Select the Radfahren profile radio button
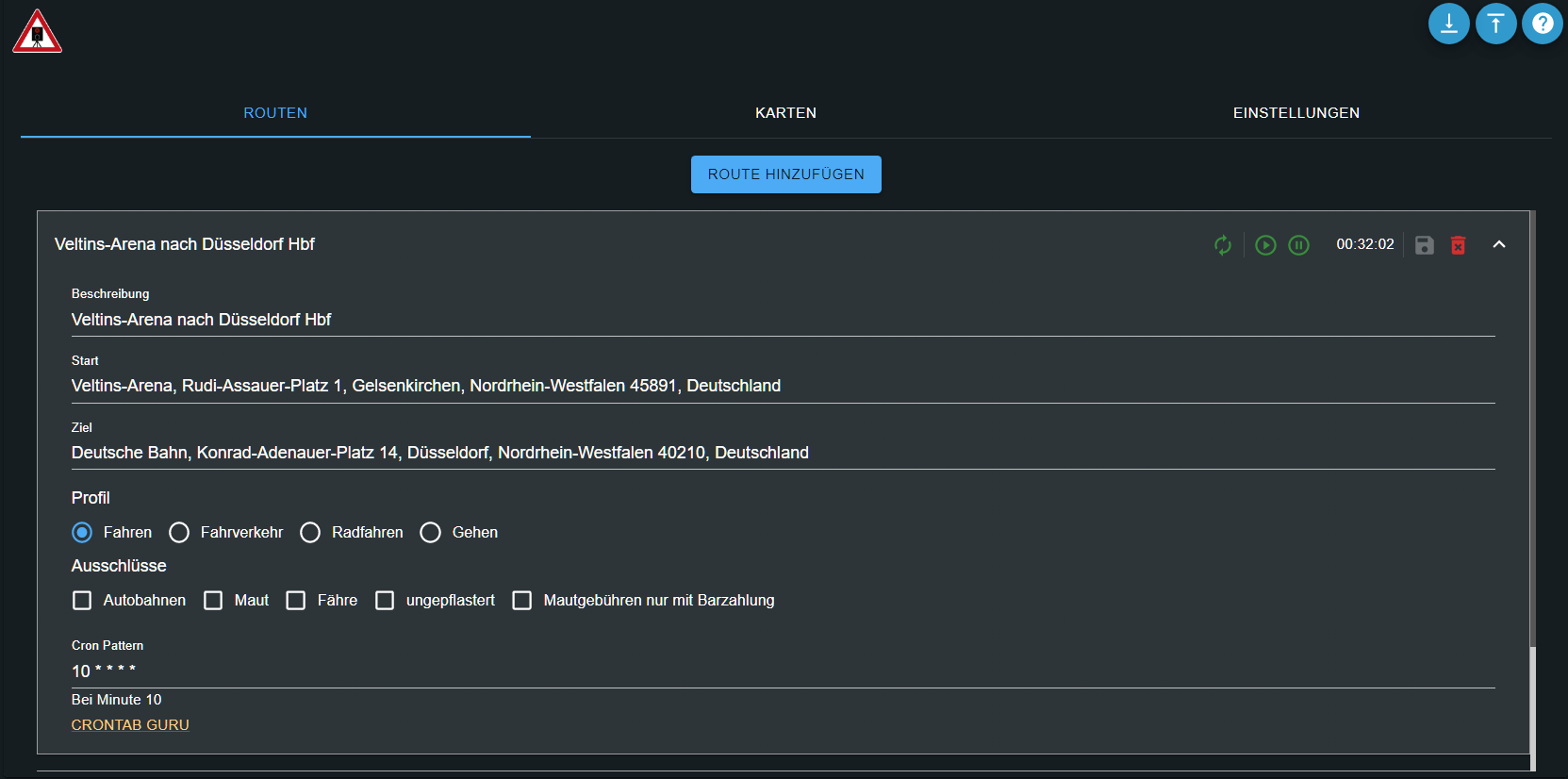The height and width of the screenshot is (779, 1568). [x=310, y=533]
